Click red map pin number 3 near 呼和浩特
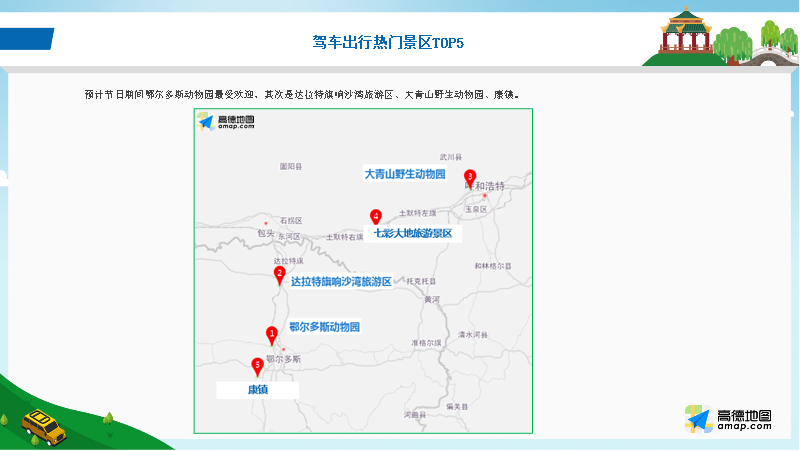Image resolution: width=800 pixels, height=451 pixels. tap(470, 178)
